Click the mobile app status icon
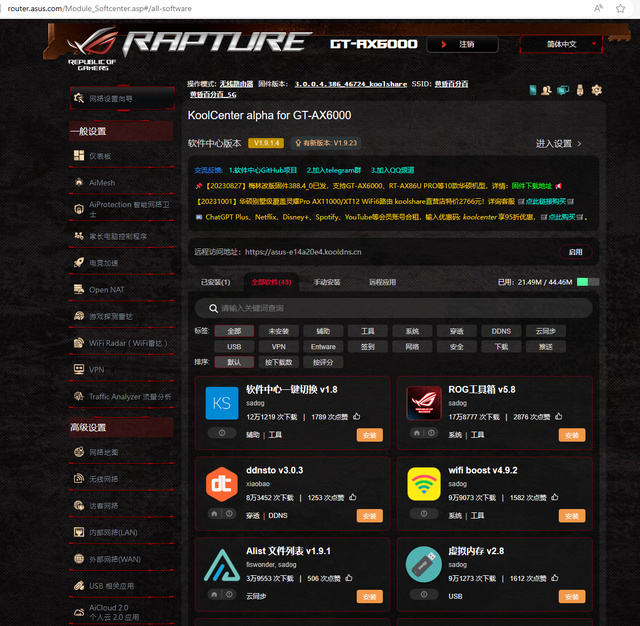 pos(533,90)
